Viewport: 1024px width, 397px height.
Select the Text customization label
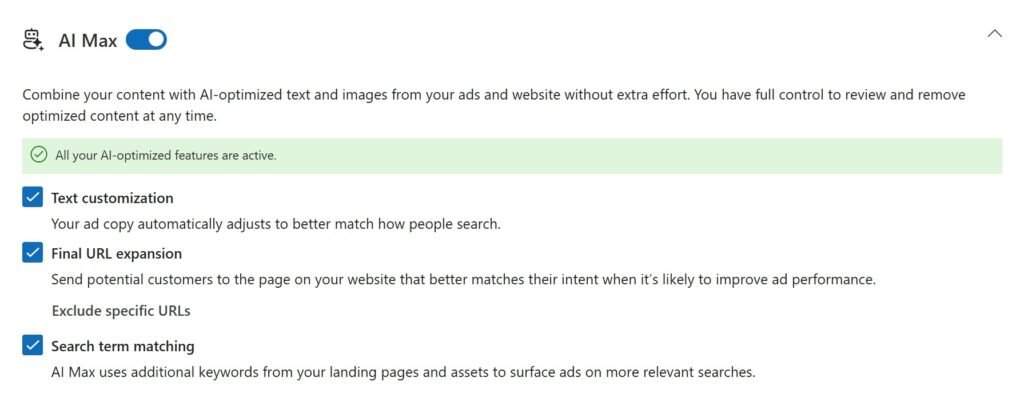pyautogui.click(x=112, y=198)
